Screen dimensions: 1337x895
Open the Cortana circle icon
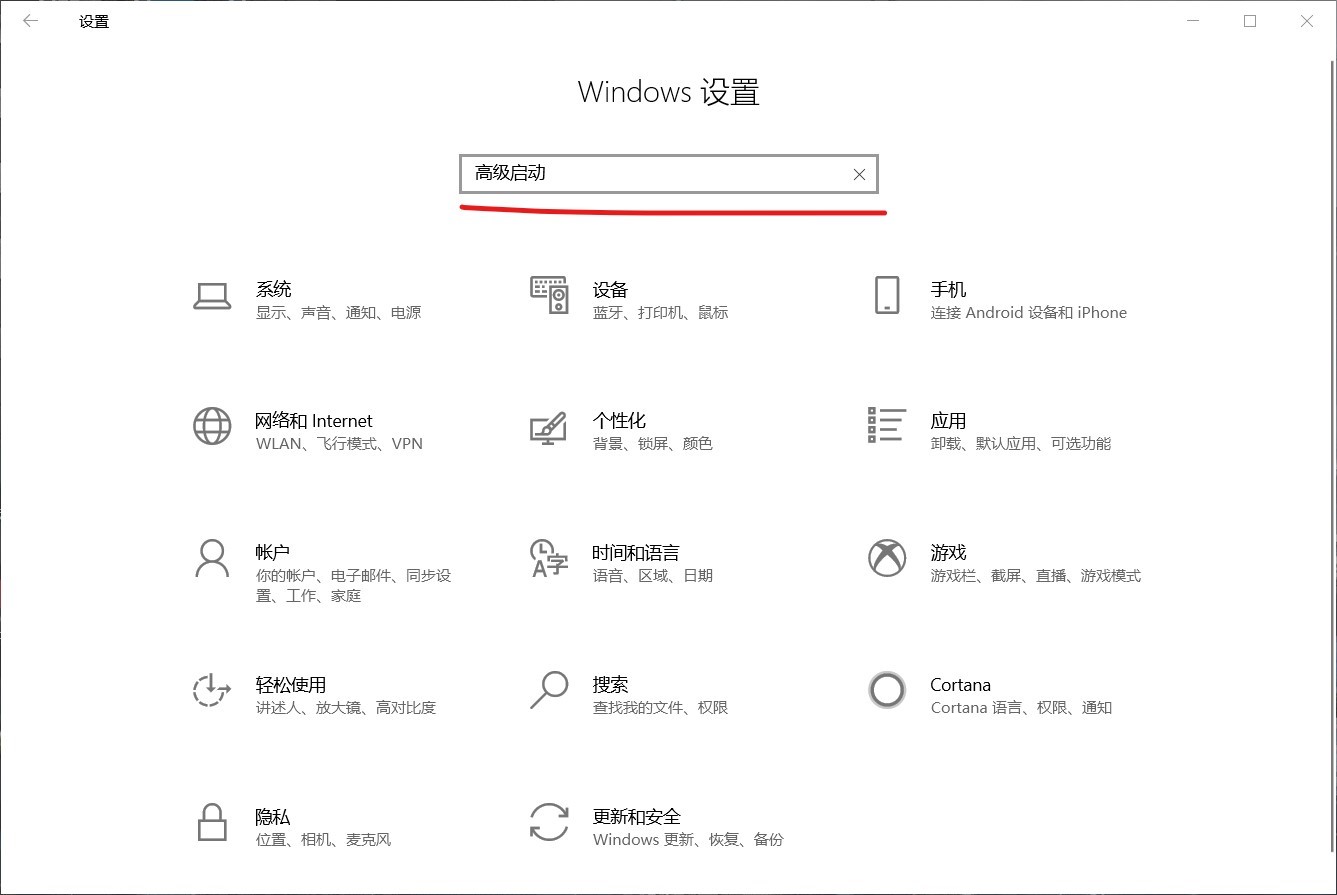(x=887, y=691)
